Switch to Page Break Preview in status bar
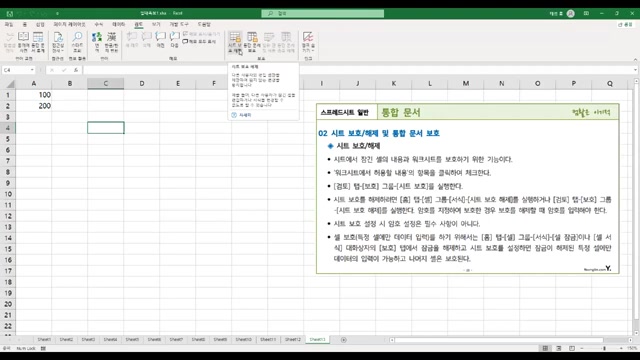Viewport: 640px width, 360px height. [572, 348]
